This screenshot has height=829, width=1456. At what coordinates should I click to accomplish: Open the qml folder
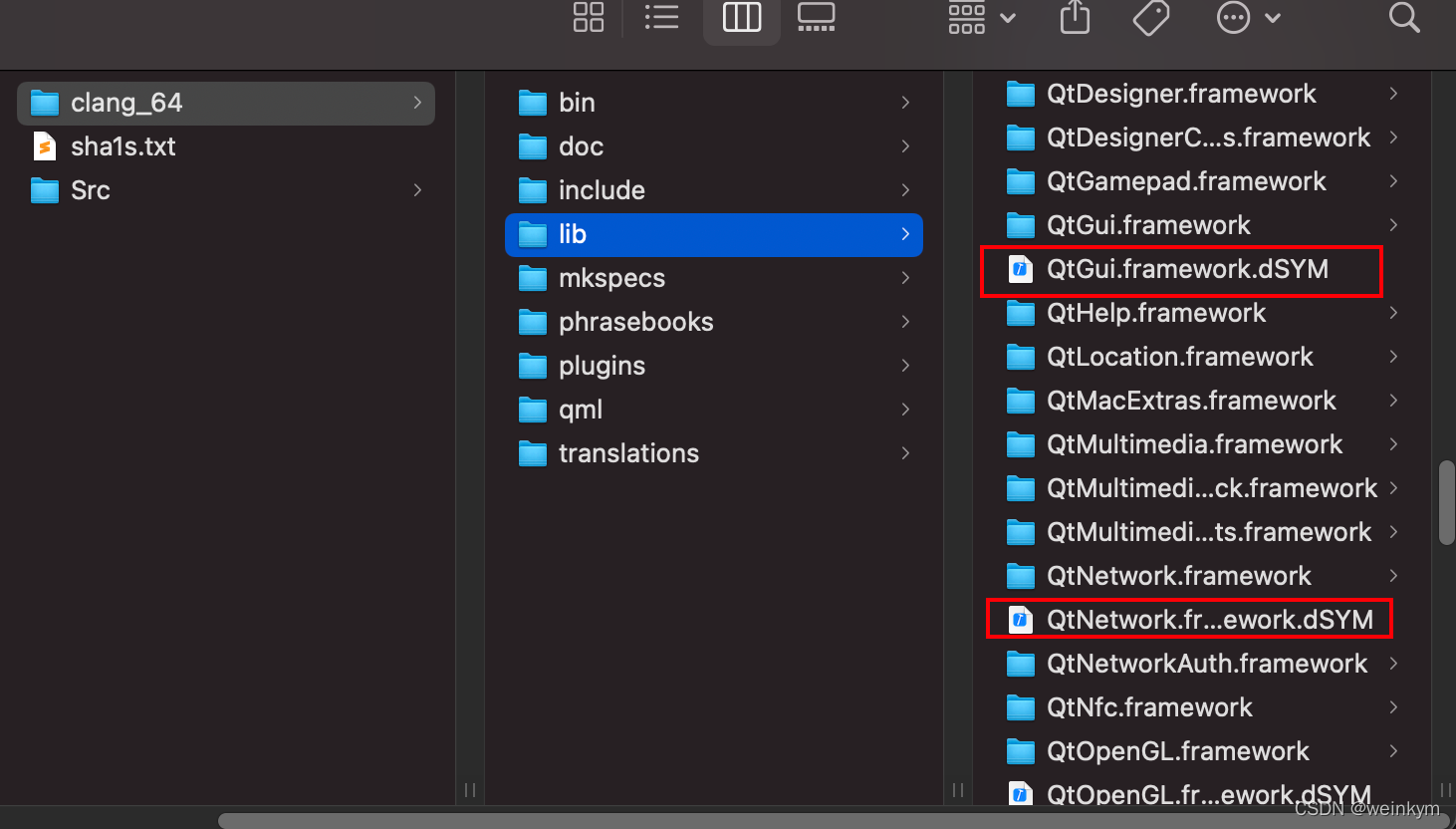pos(714,410)
